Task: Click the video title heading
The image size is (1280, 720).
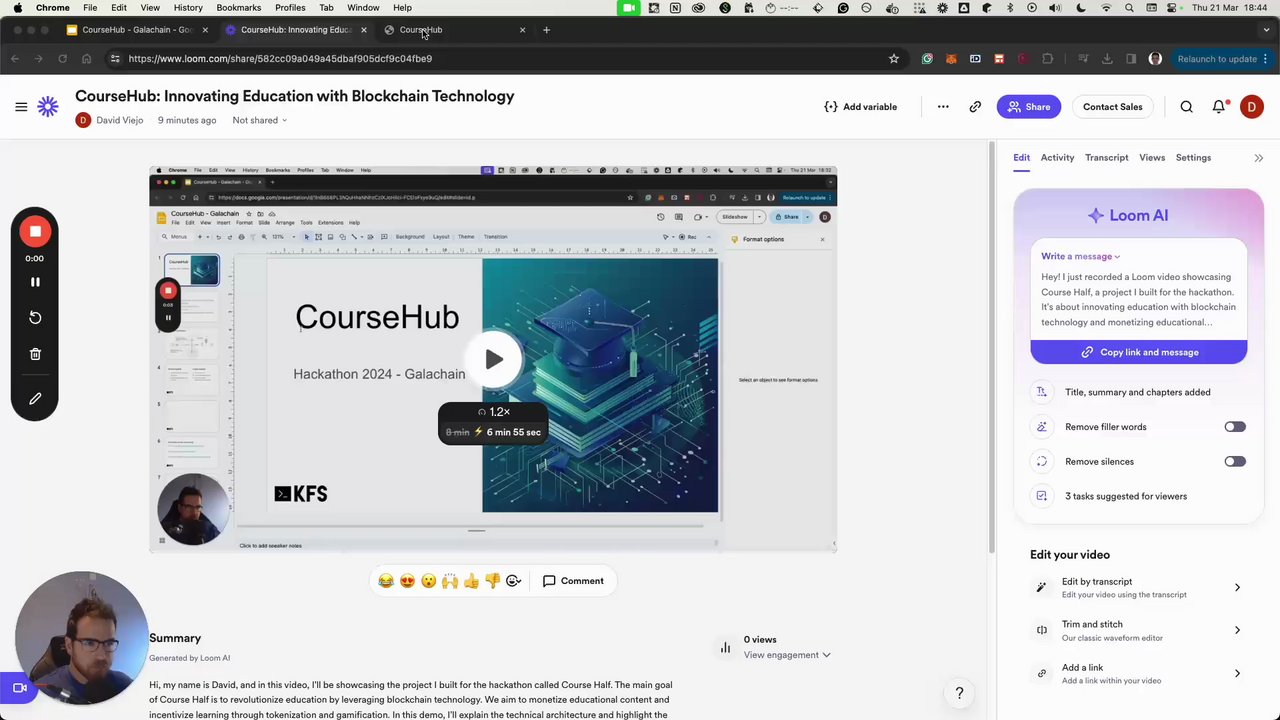Action: click(294, 97)
